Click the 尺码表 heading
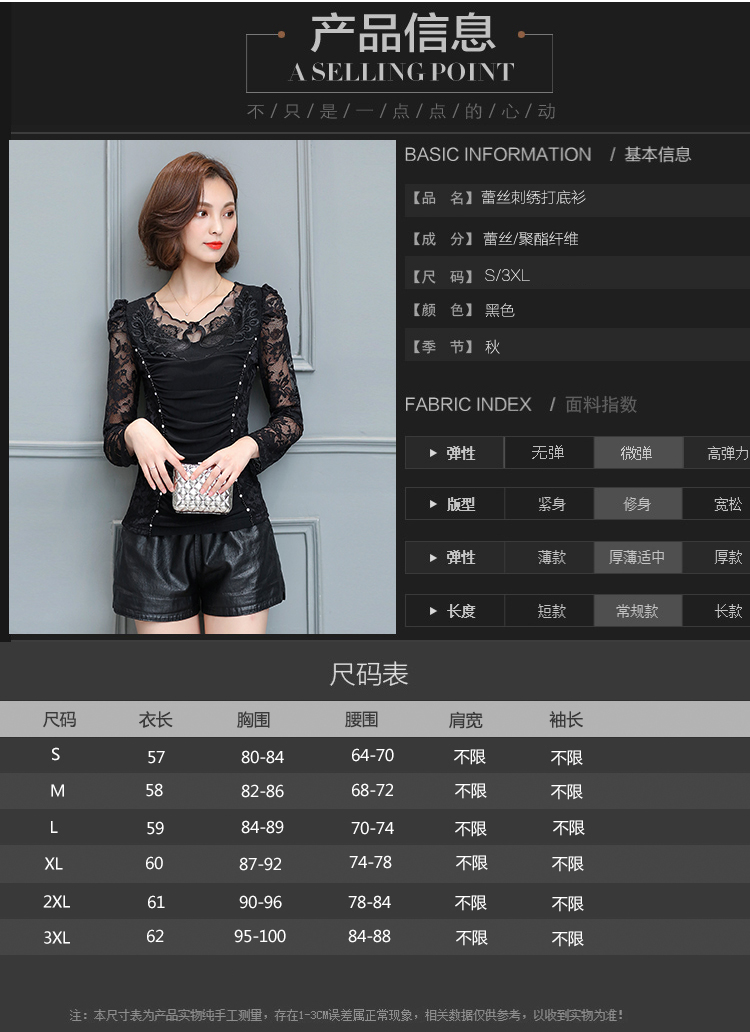This screenshot has height=1032, width=750. (x=369, y=675)
